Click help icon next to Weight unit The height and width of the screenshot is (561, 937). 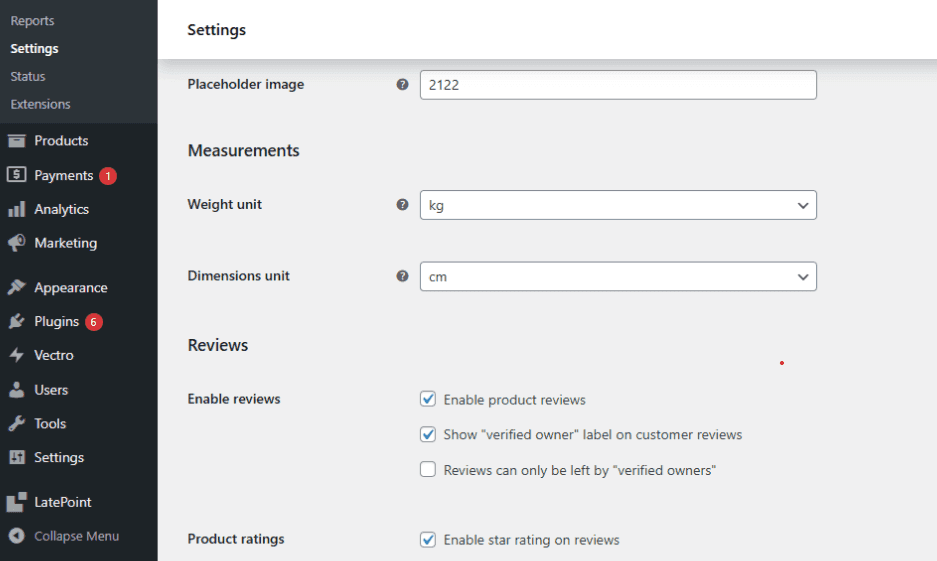pyautogui.click(x=403, y=204)
